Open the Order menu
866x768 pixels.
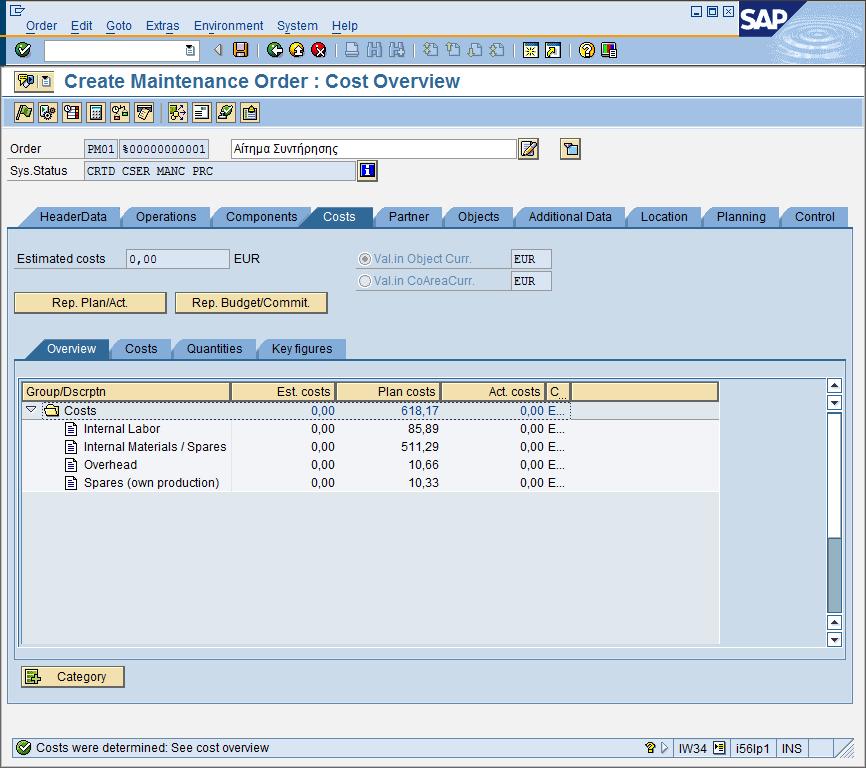[x=41, y=26]
